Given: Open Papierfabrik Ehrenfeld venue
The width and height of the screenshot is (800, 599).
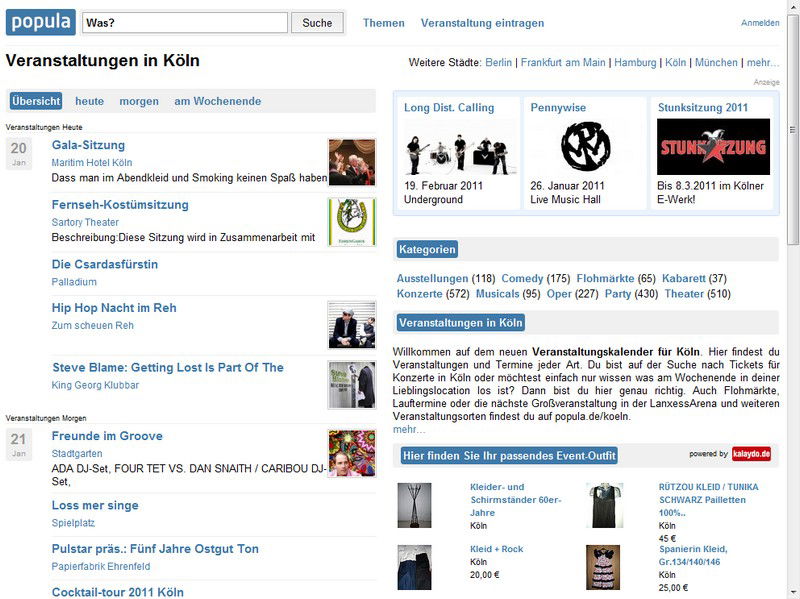Looking at the screenshot, I should click(101, 566).
